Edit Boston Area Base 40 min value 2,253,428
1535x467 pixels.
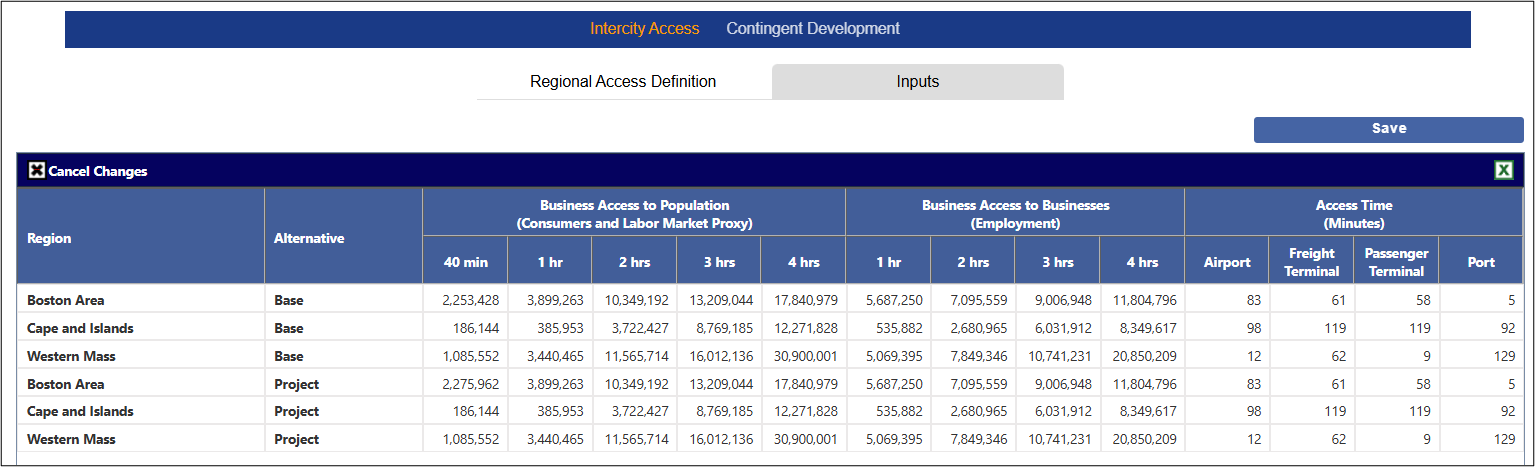[464, 300]
